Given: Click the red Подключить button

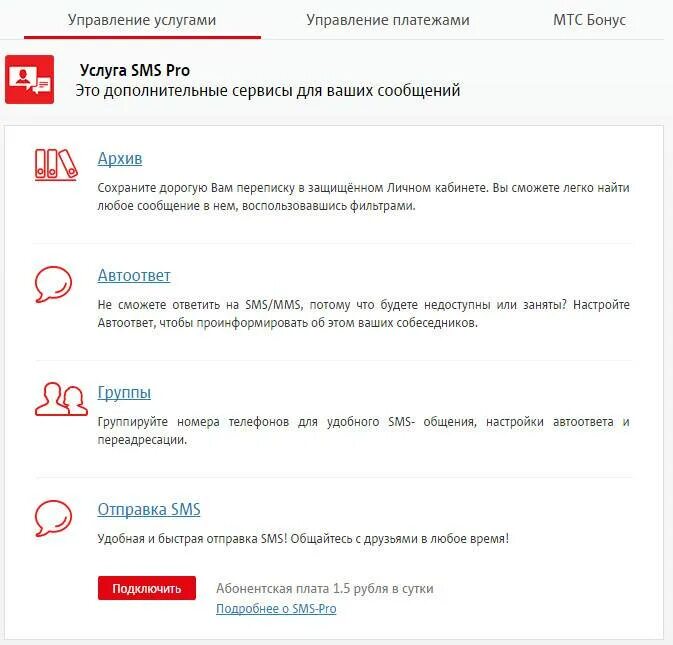Looking at the screenshot, I should 147,588.
